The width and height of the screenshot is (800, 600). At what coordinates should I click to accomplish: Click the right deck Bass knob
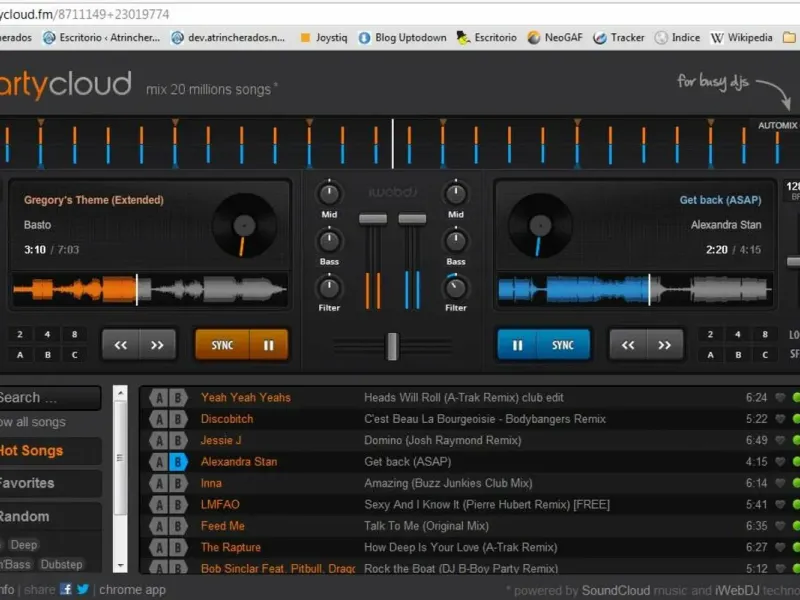(456, 241)
